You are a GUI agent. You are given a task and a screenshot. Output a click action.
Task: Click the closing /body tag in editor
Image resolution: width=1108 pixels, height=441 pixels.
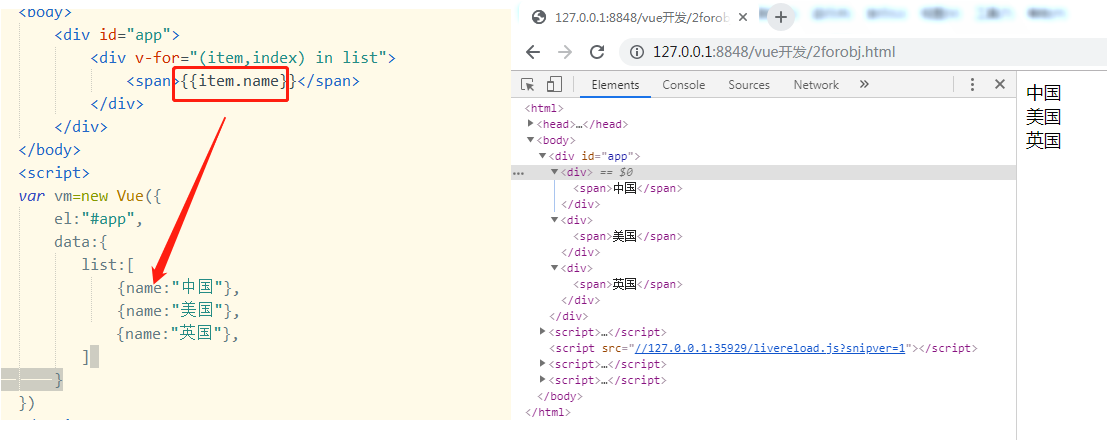50,150
